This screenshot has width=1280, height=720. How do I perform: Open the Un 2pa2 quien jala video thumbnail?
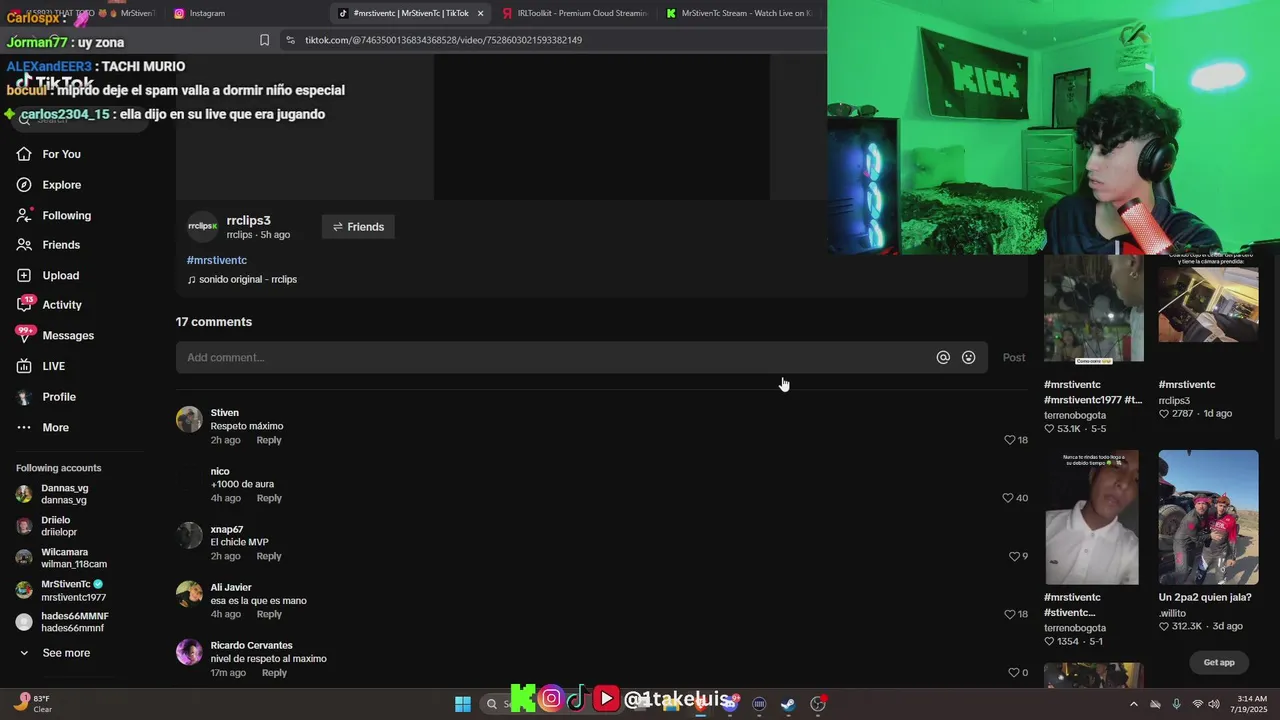pos(1208,517)
